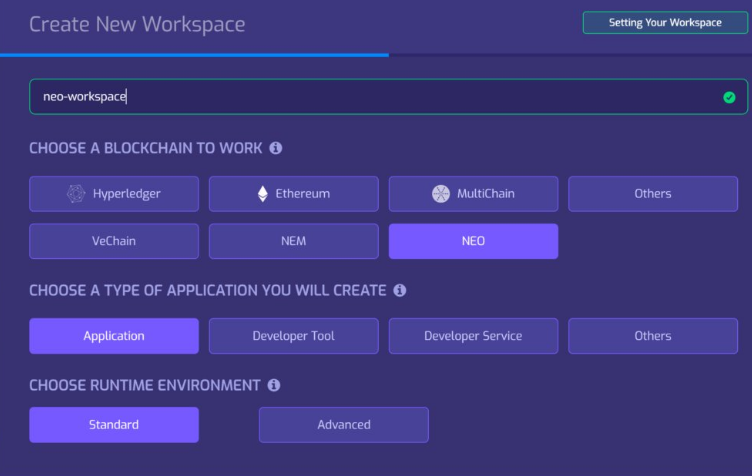
Task: Choose Others in application type section
Action: (x=653, y=336)
